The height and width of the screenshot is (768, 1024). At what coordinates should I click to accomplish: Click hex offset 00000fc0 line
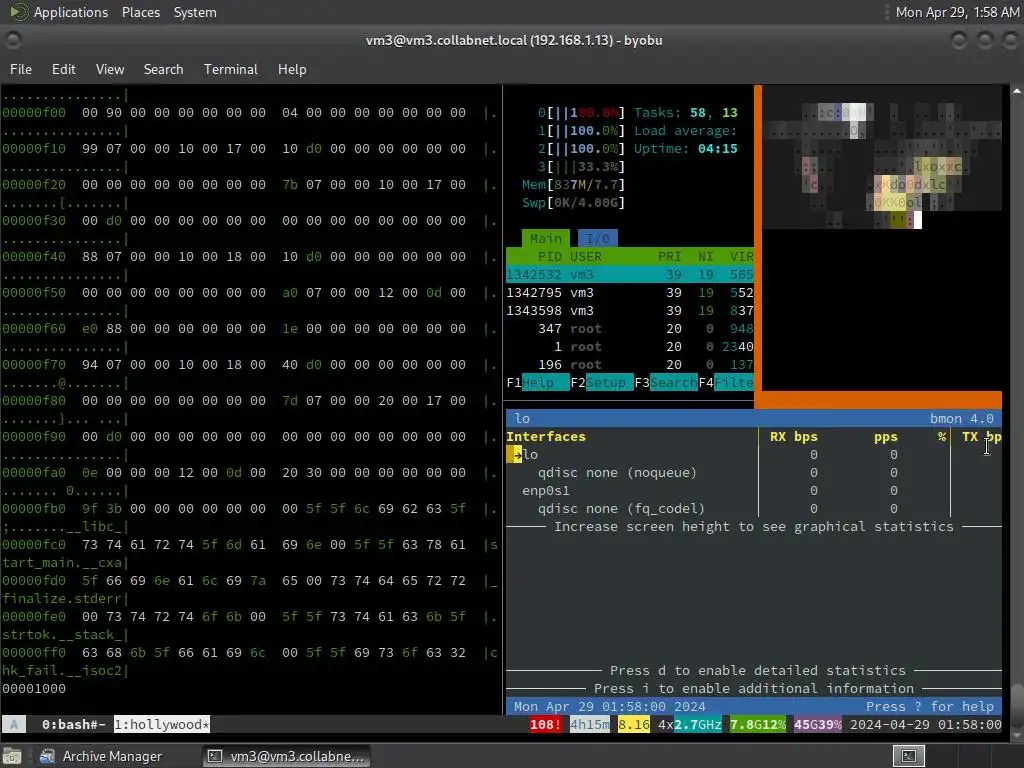click(249, 545)
